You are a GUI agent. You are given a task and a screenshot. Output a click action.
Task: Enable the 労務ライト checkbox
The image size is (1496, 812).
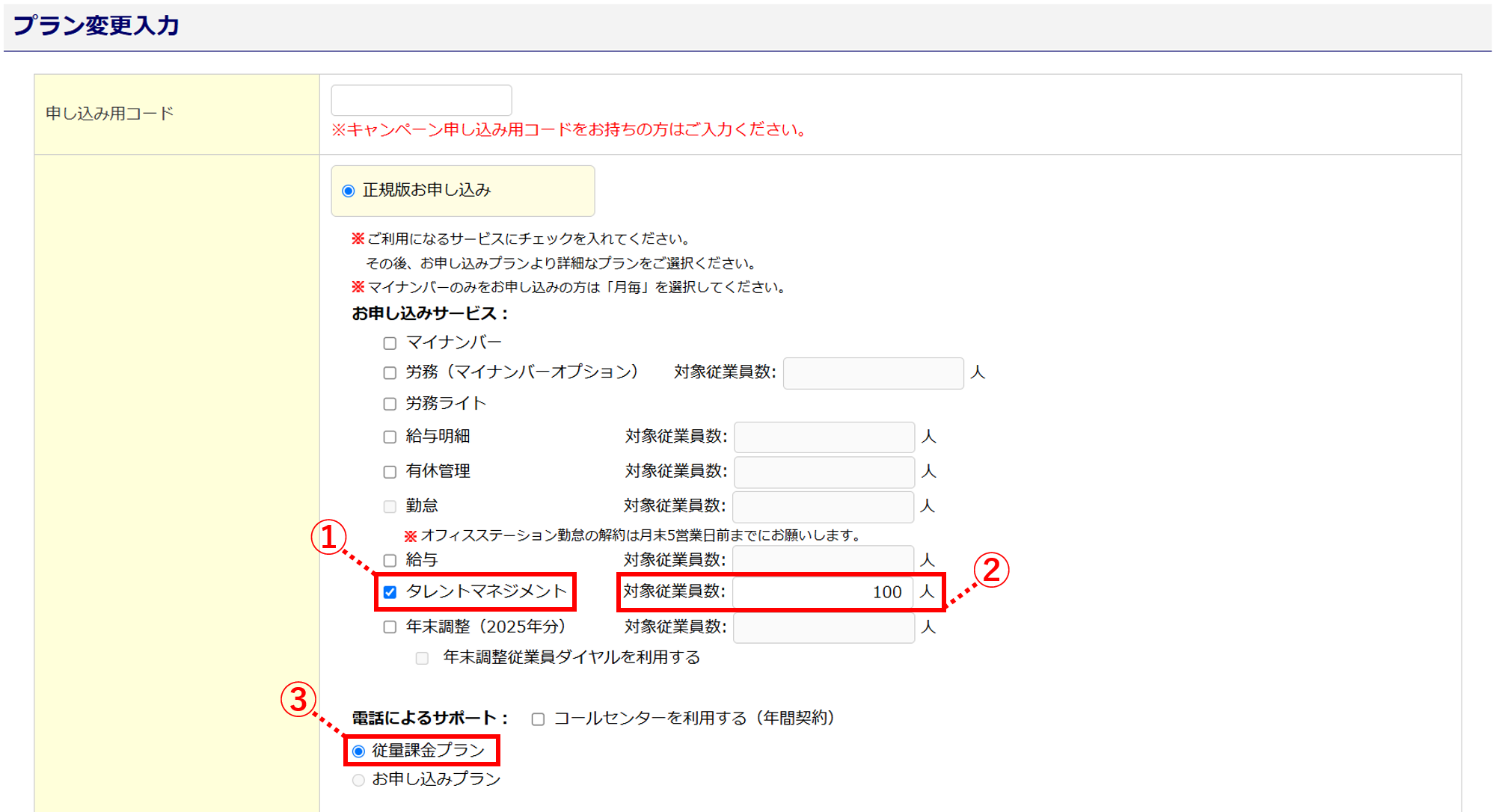click(390, 404)
